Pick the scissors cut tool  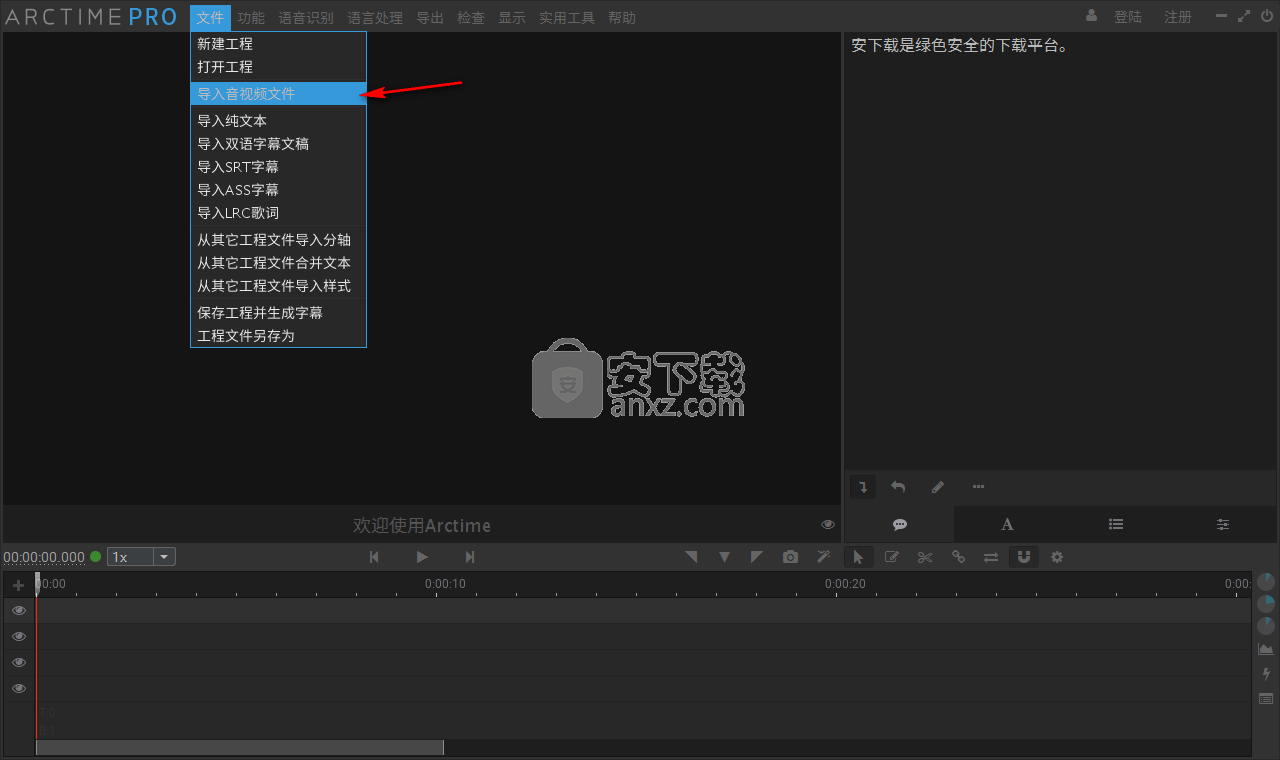(x=925, y=557)
